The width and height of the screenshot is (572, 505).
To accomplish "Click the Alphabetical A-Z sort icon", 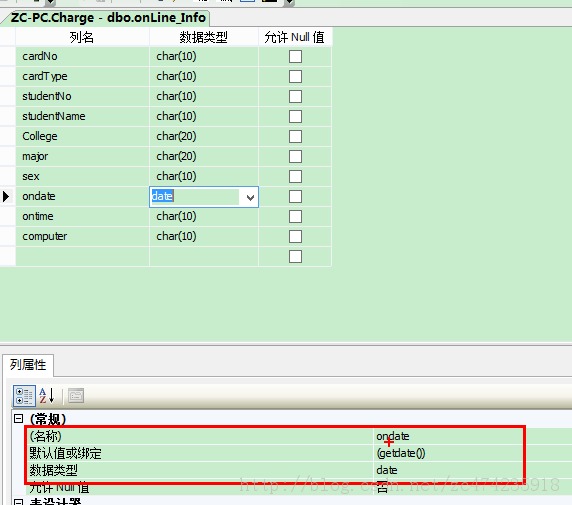I will [47, 396].
